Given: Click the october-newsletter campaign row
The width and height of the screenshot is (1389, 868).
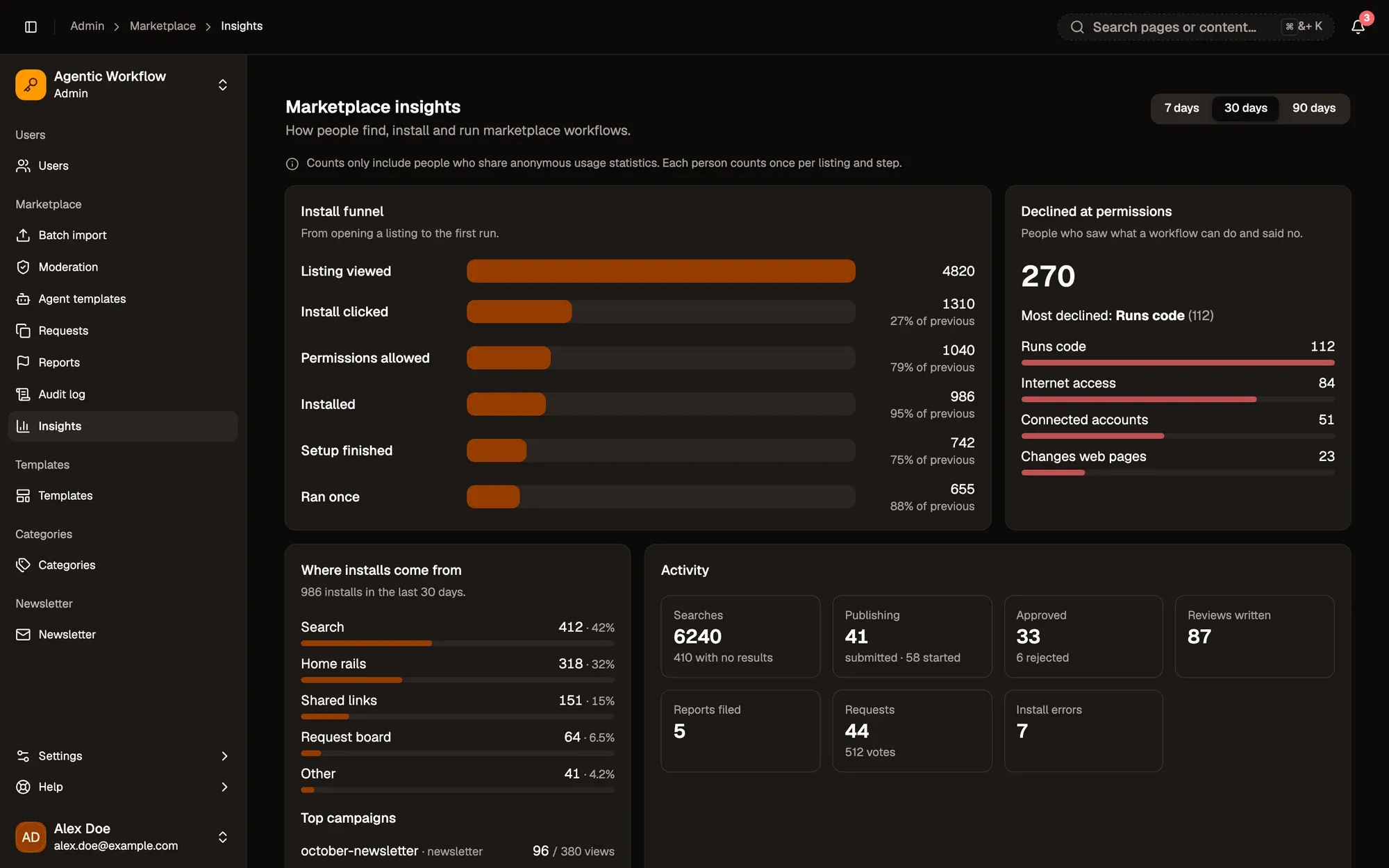Looking at the screenshot, I should tap(457, 851).
